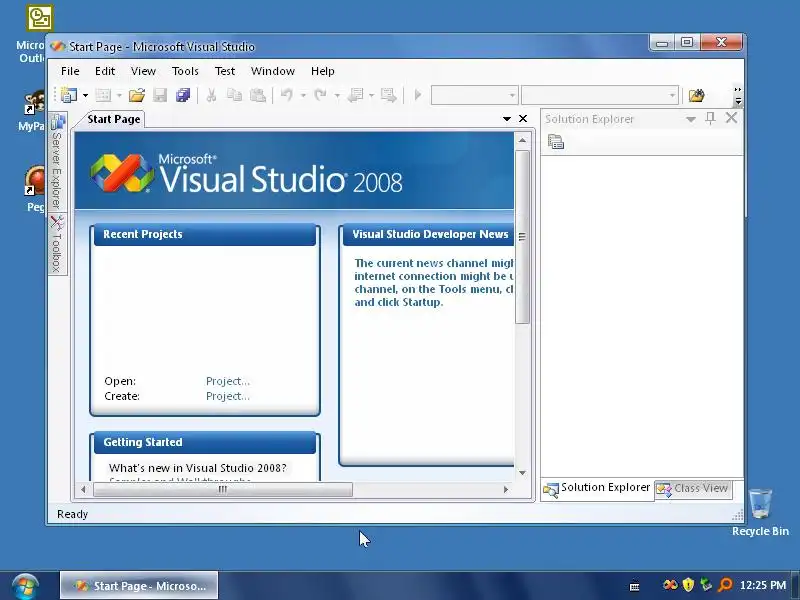Open the Windows Start button
Image resolution: width=800 pixels, height=600 pixels.
pyautogui.click(x=25, y=586)
